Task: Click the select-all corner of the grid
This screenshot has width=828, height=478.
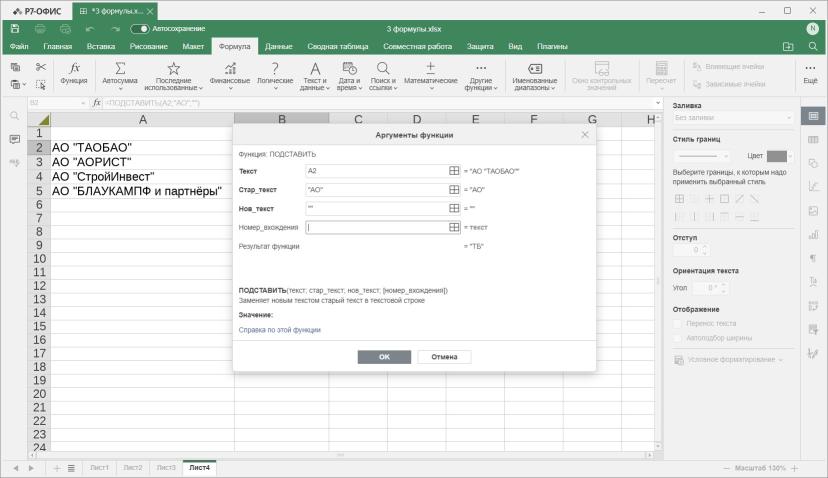Action: 39,120
